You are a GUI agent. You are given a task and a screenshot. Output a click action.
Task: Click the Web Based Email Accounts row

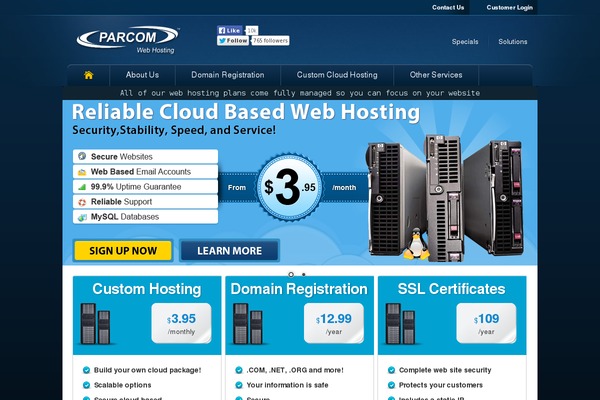point(145,171)
